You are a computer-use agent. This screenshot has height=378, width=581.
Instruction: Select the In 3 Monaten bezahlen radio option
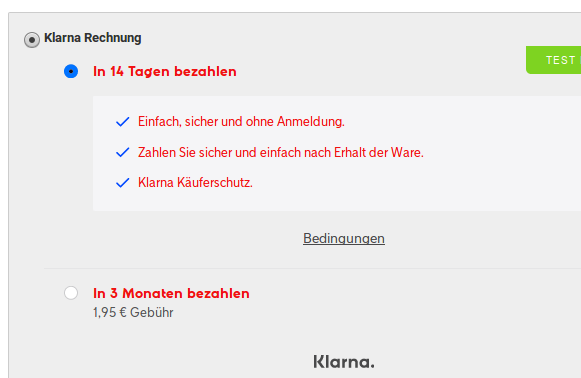pos(71,293)
